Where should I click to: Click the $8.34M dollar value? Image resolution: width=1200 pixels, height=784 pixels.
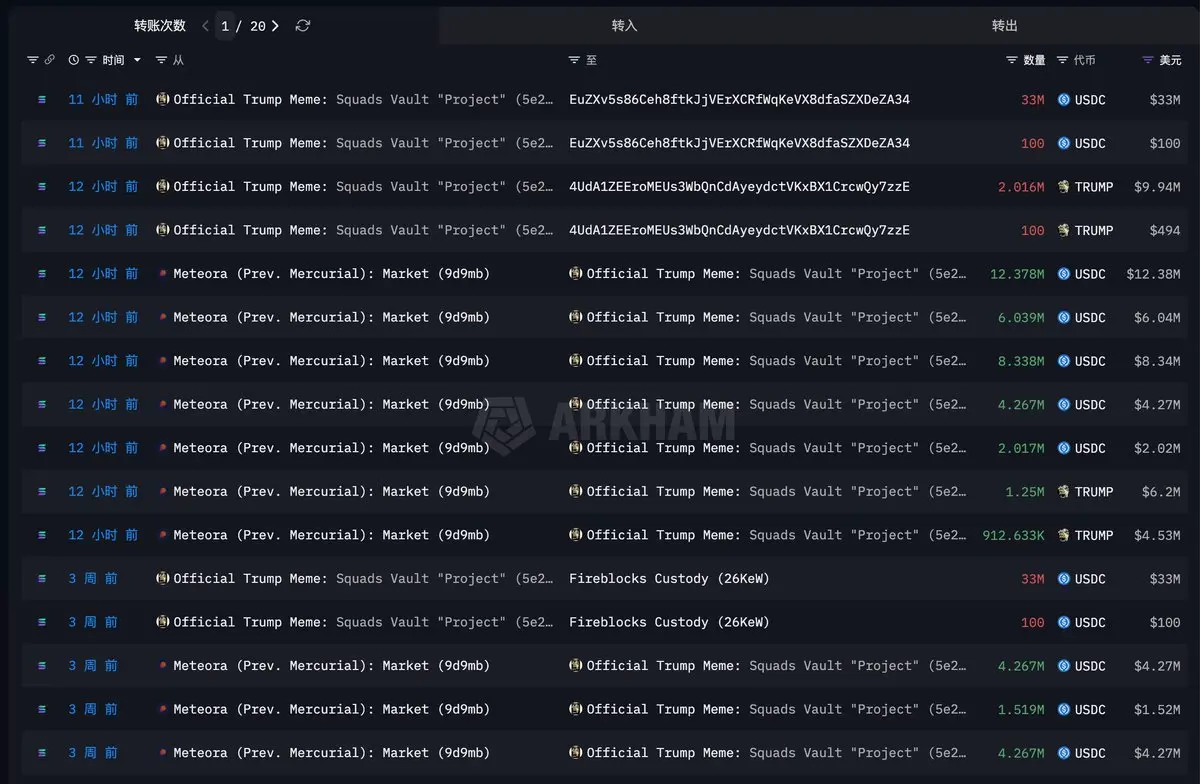1157,361
